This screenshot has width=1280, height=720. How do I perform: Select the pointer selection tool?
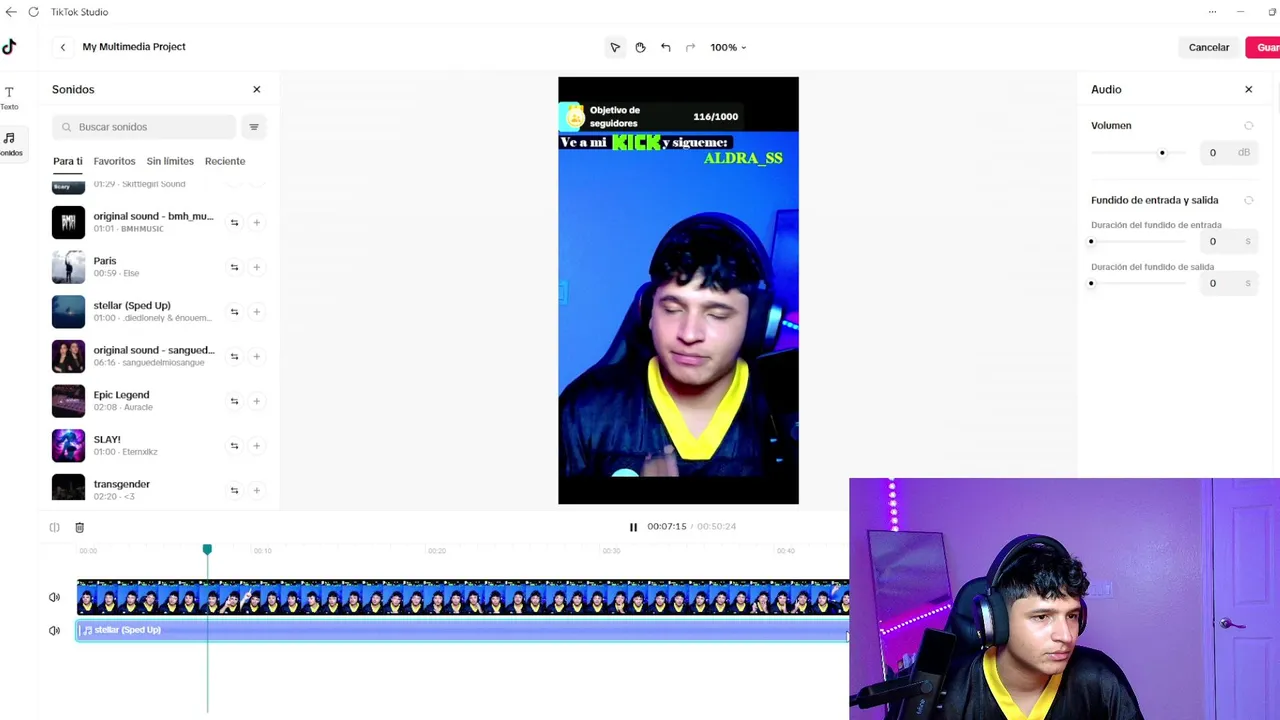pyautogui.click(x=615, y=47)
